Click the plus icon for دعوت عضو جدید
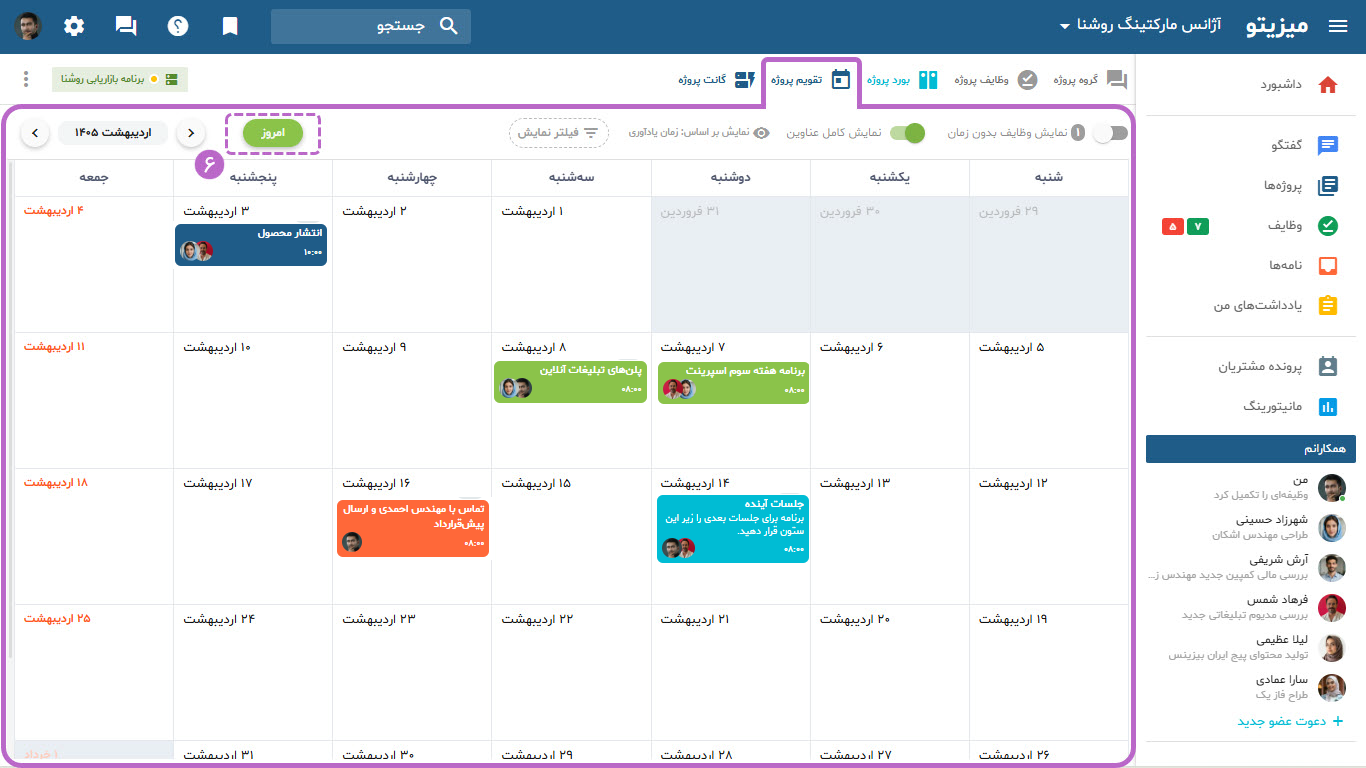Screen dimensions: 1366x768 coord(1338,721)
